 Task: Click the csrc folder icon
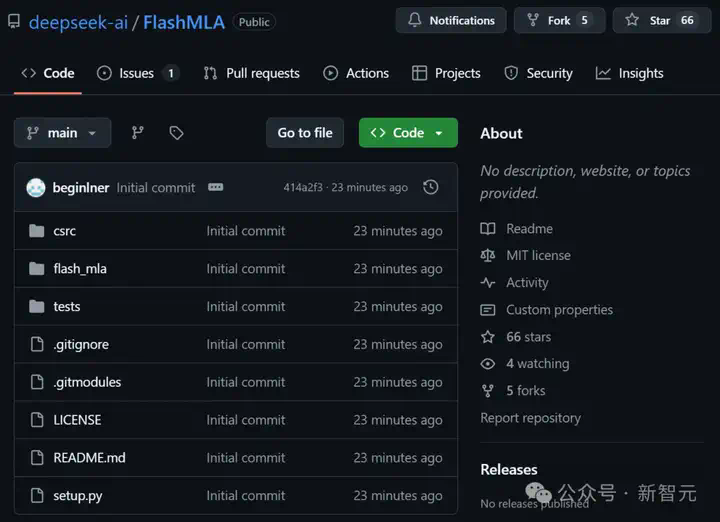click(37, 230)
